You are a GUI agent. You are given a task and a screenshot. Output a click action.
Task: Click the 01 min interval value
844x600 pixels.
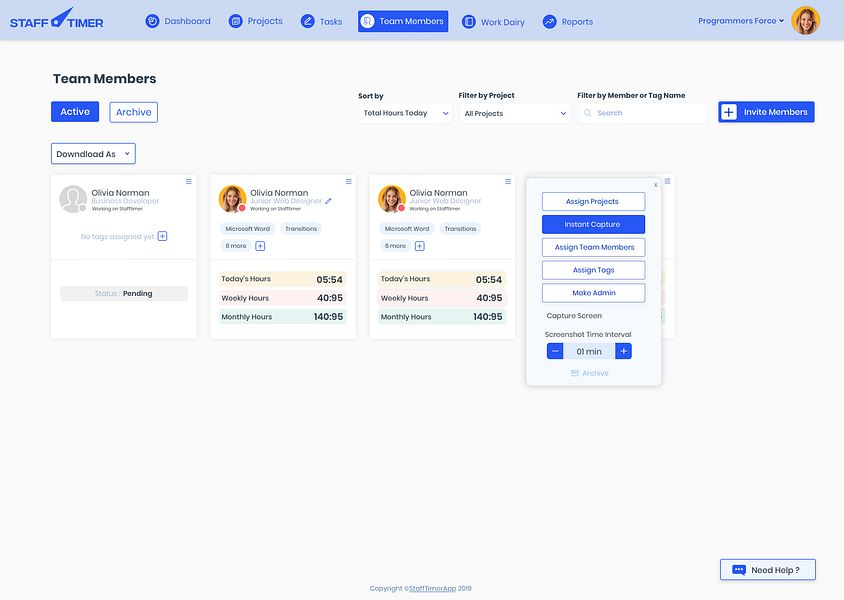pyautogui.click(x=589, y=351)
